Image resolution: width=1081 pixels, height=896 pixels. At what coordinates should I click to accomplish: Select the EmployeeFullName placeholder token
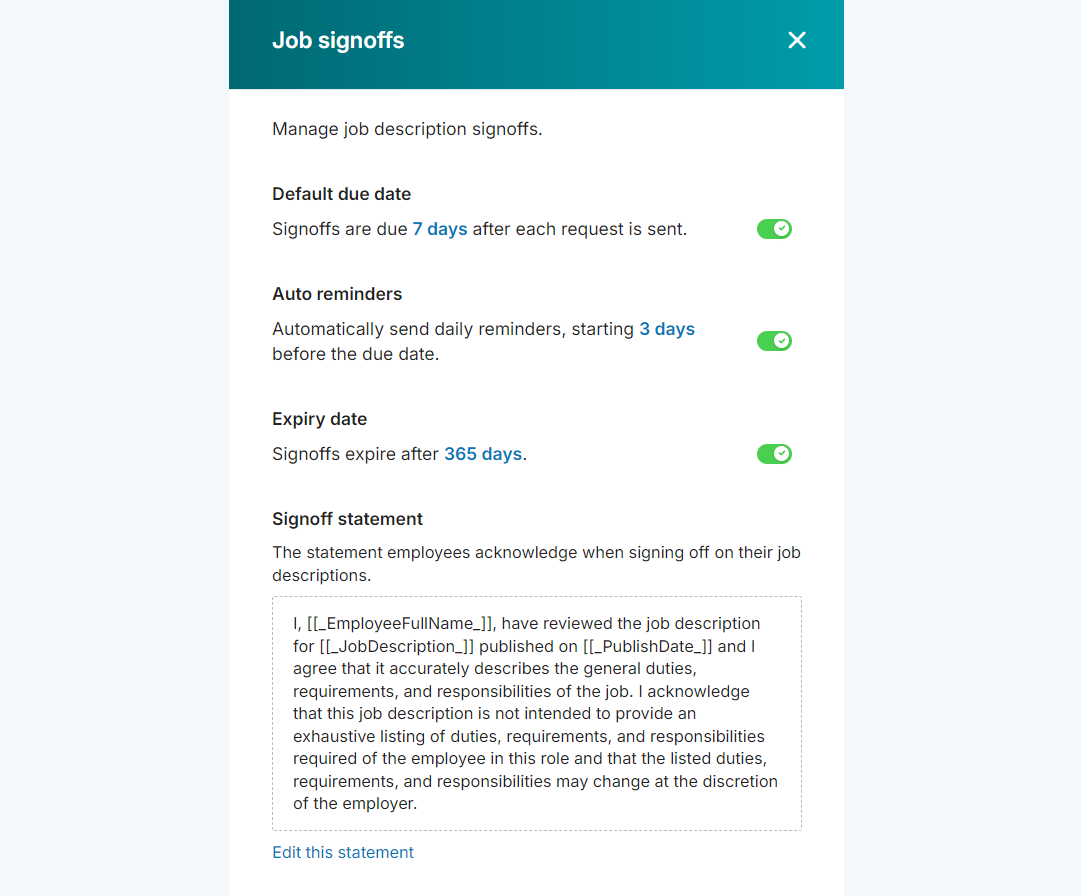coord(400,623)
